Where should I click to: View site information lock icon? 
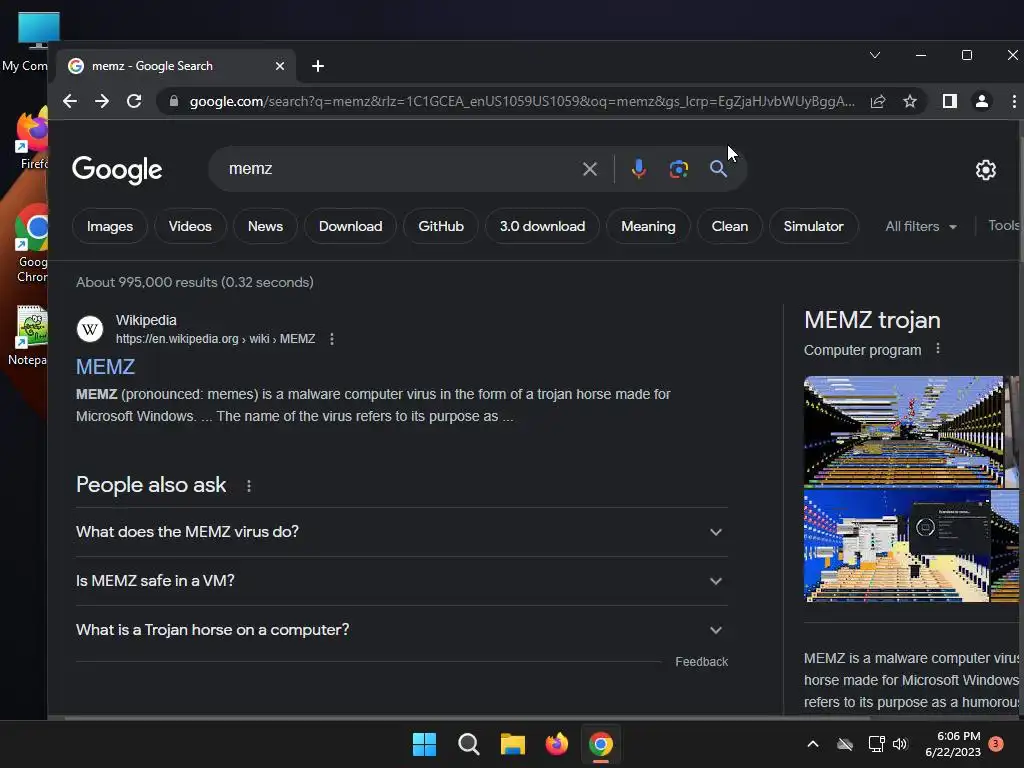[x=173, y=101]
